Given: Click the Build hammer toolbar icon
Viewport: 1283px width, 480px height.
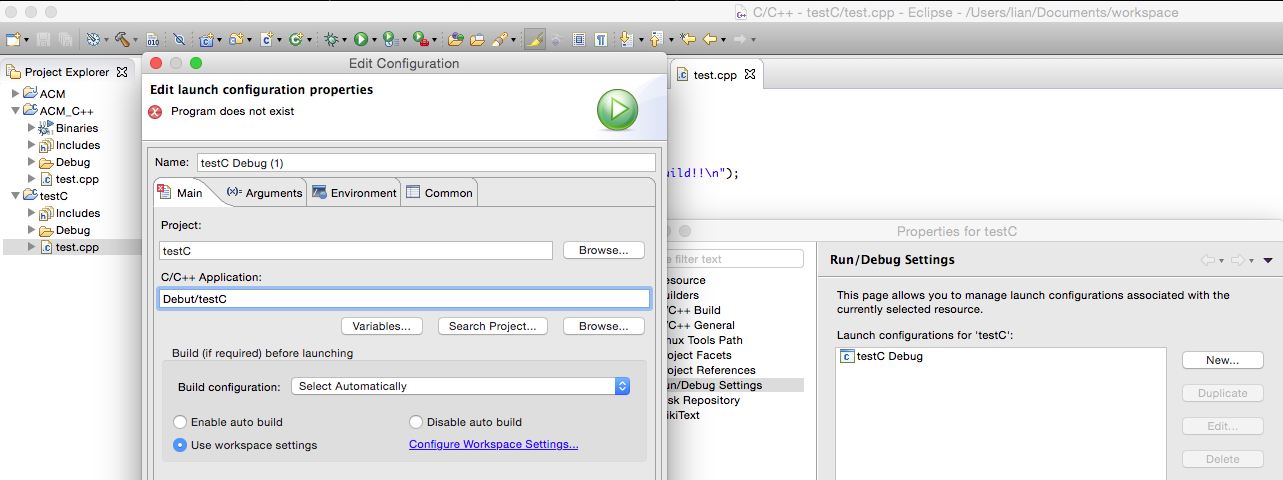Looking at the screenshot, I should [x=122, y=39].
